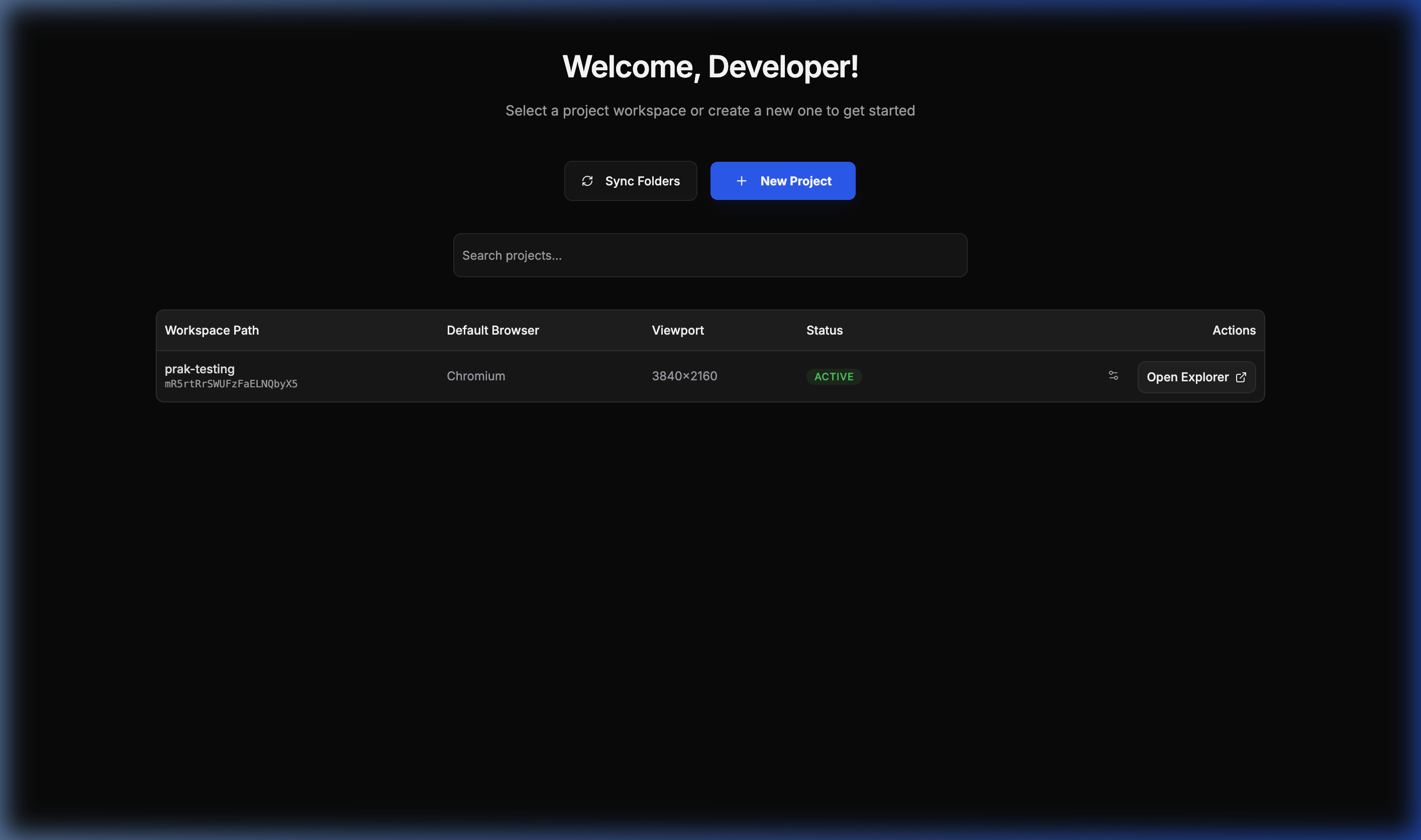Create a New Project
This screenshot has height=840, width=1421.
click(x=782, y=180)
